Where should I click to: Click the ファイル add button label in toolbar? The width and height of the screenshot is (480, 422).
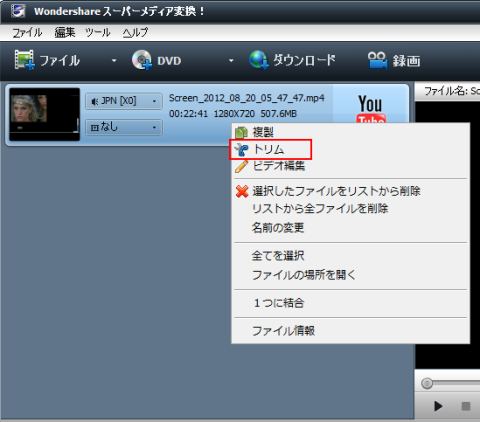(60, 61)
